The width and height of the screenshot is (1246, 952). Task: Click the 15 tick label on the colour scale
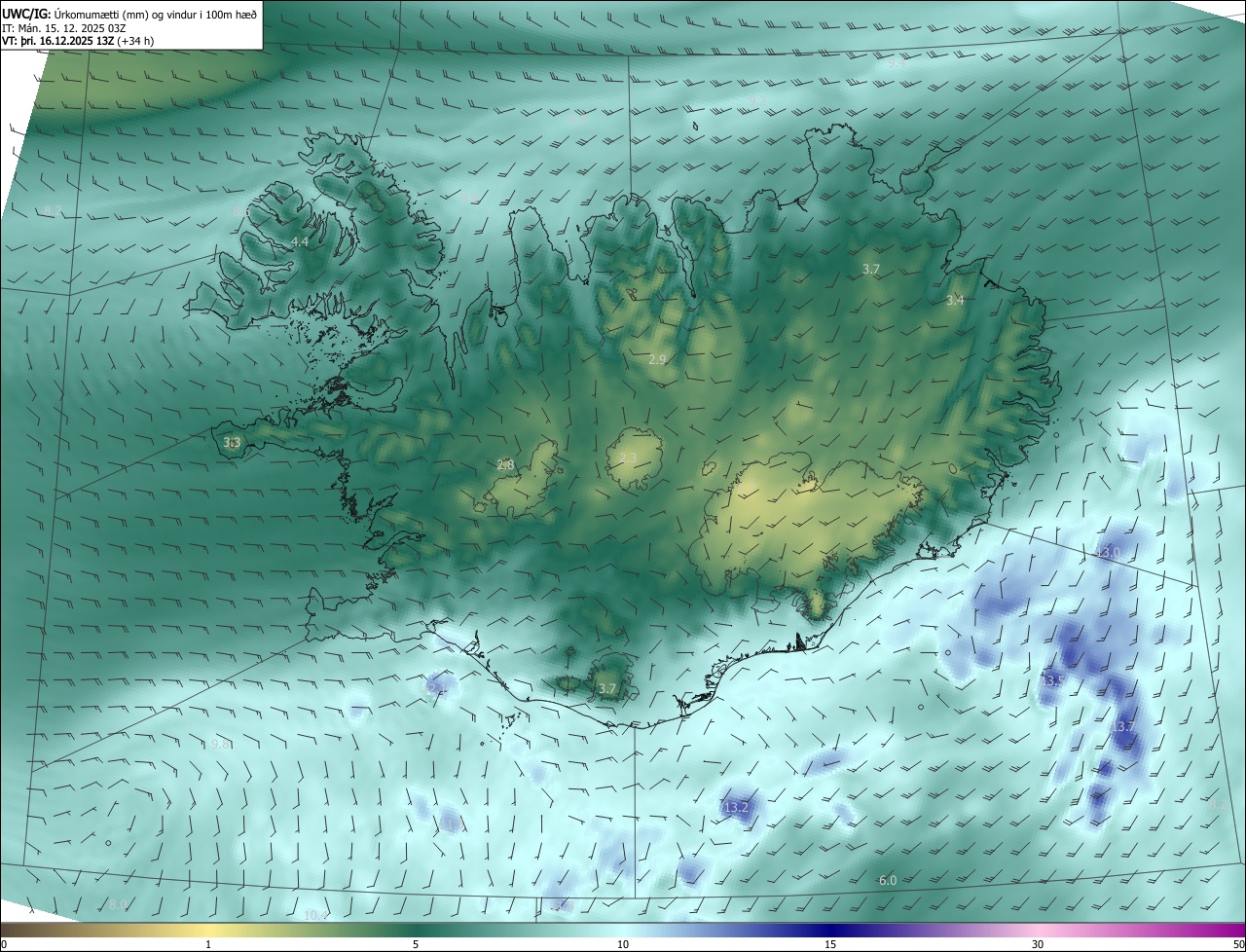(830, 944)
